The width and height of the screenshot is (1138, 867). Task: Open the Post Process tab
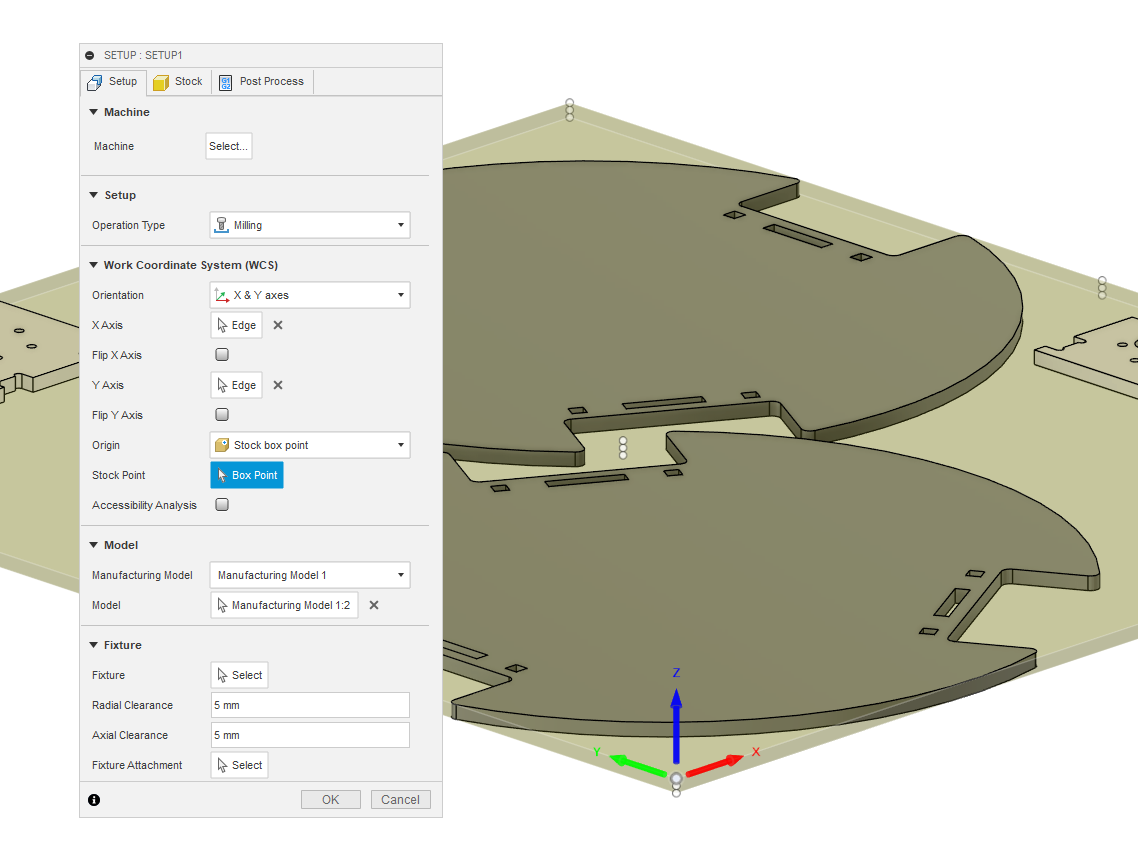coord(262,82)
